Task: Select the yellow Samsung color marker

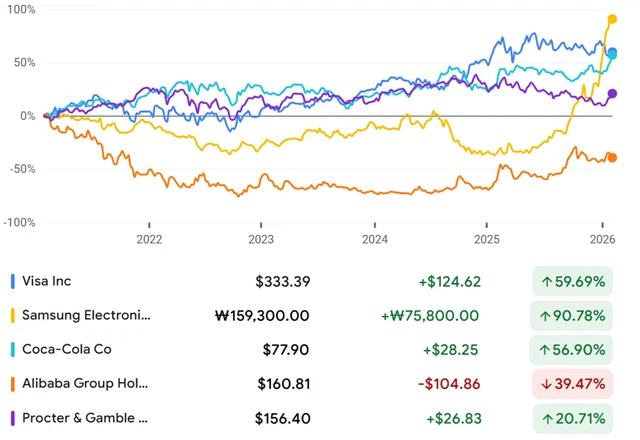Action: coord(11,316)
